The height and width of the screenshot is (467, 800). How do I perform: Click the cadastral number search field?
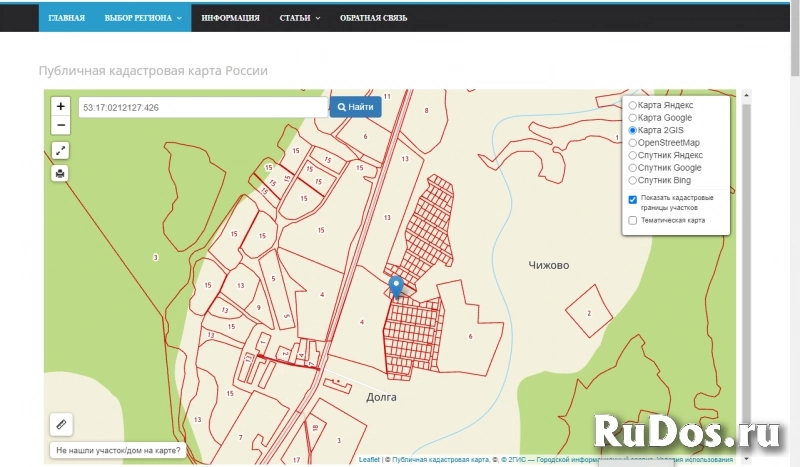pyautogui.click(x=203, y=107)
